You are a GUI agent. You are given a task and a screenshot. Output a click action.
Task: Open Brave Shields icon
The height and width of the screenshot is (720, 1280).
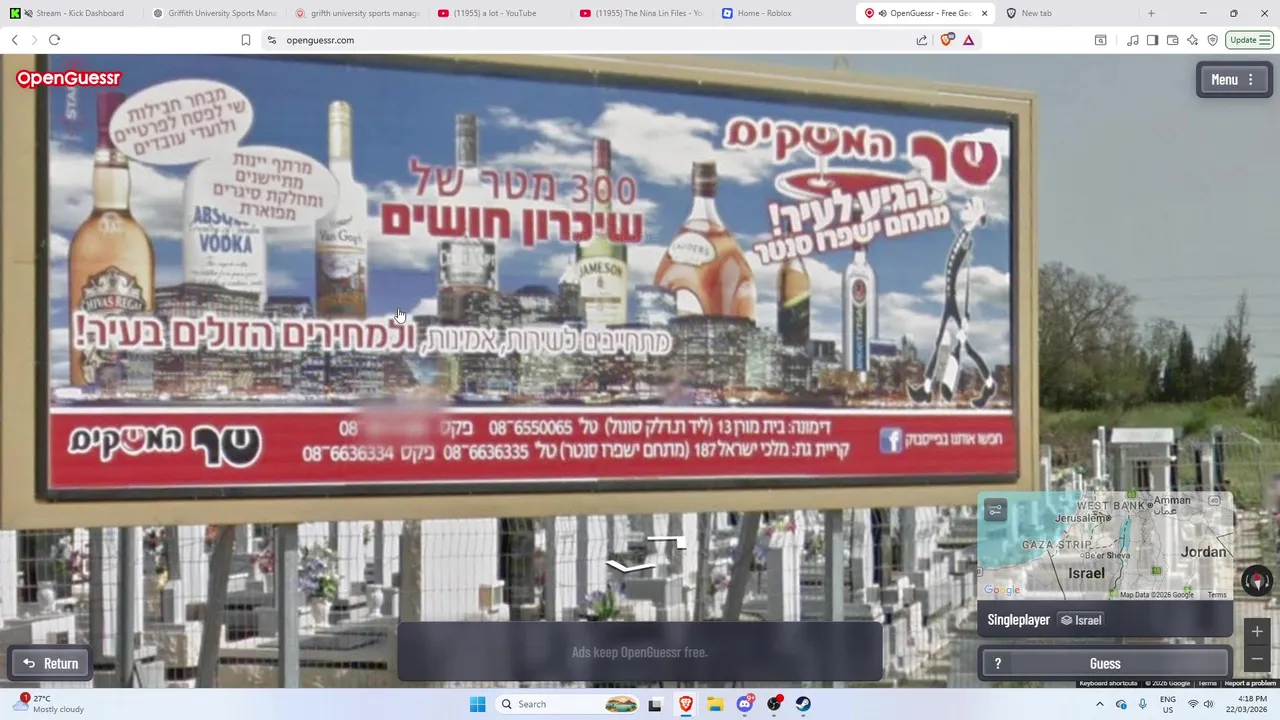(947, 40)
